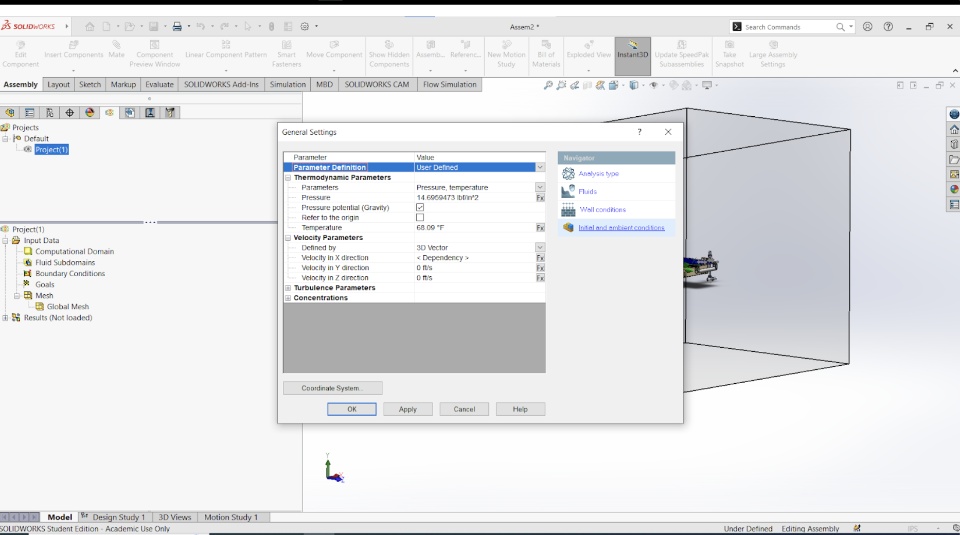Switch to the Flow Simulation ribbon tab
This screenshot has height=535, width=960.
(449, 84)
